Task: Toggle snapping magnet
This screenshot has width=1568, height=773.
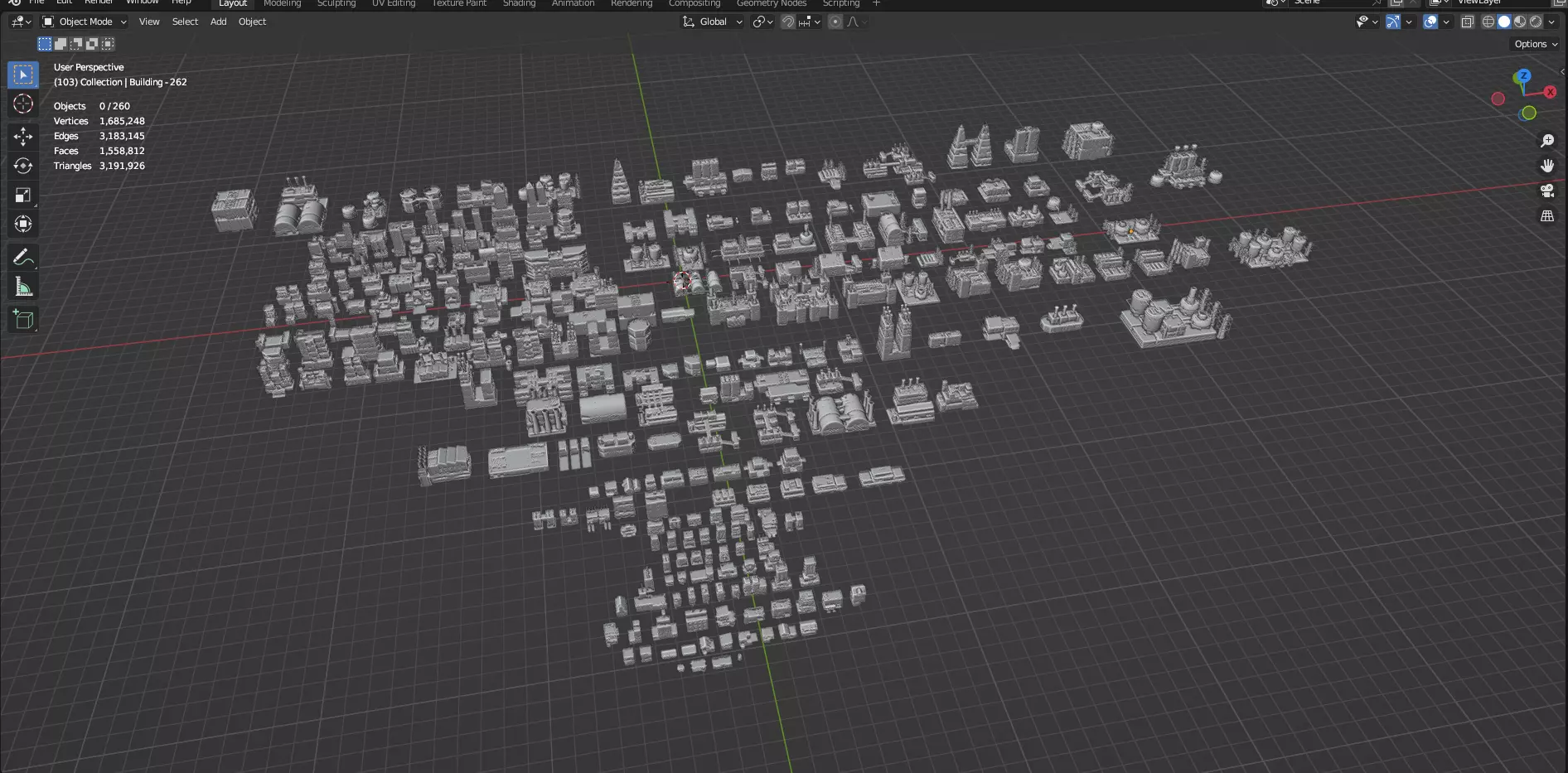Action: (788, 22)
